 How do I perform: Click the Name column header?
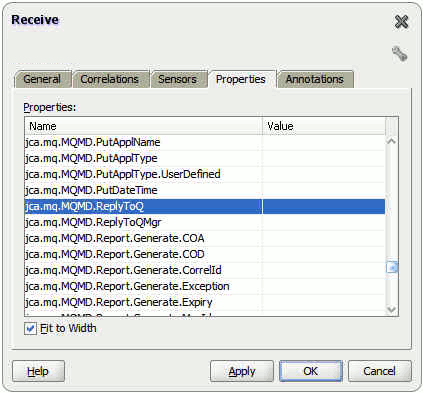tap(143, 126)
